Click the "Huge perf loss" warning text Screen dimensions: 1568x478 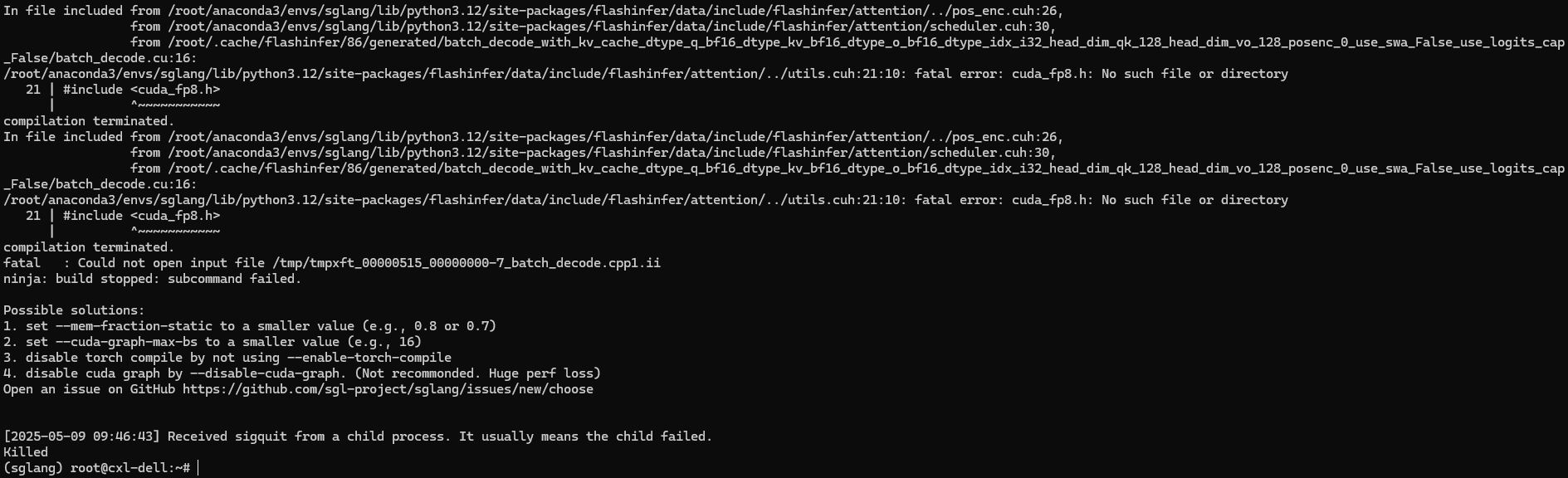coord(540,373)
